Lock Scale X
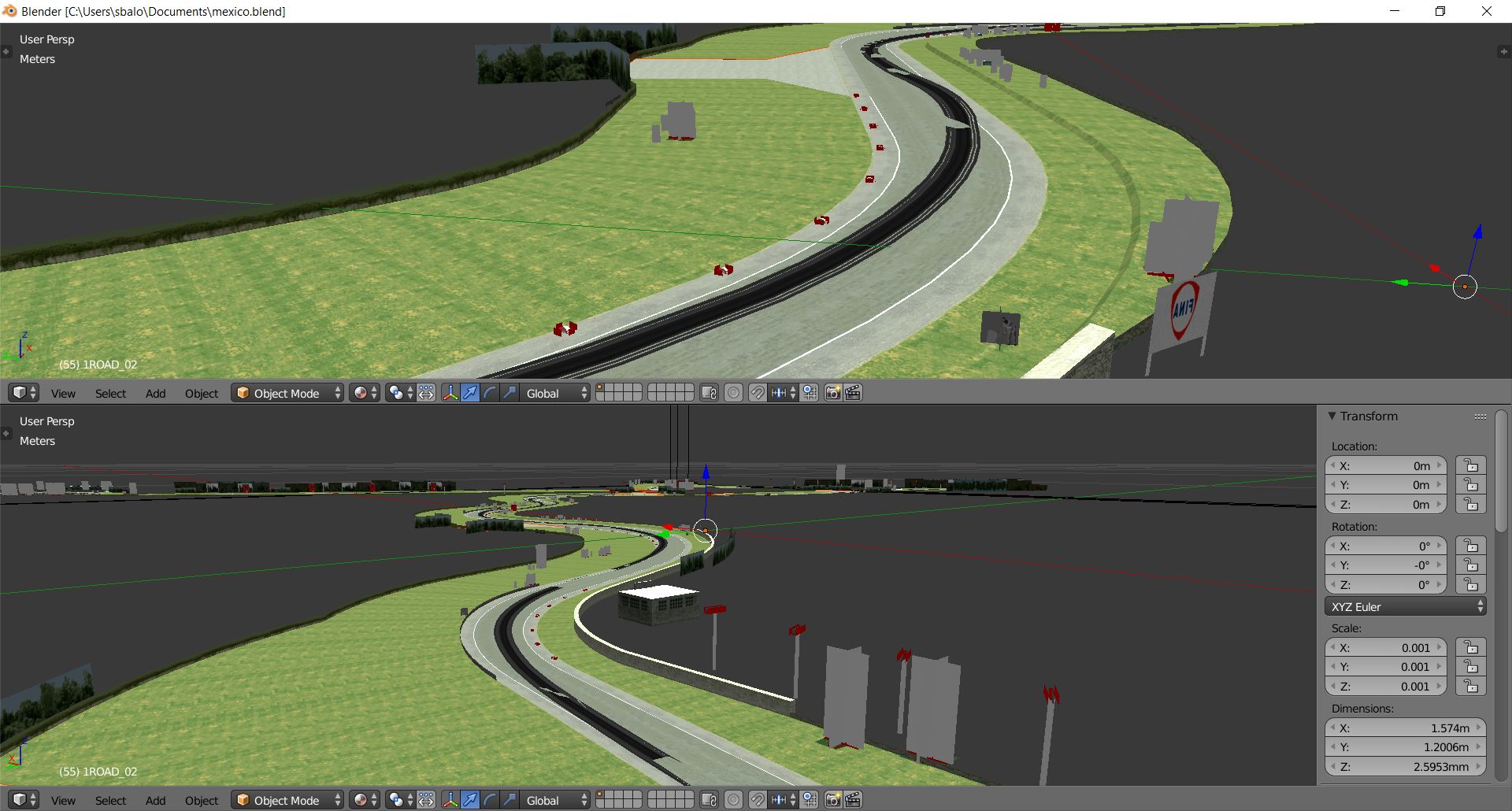This screenshot has height=811, width=1512. [x=1470, y=647]
